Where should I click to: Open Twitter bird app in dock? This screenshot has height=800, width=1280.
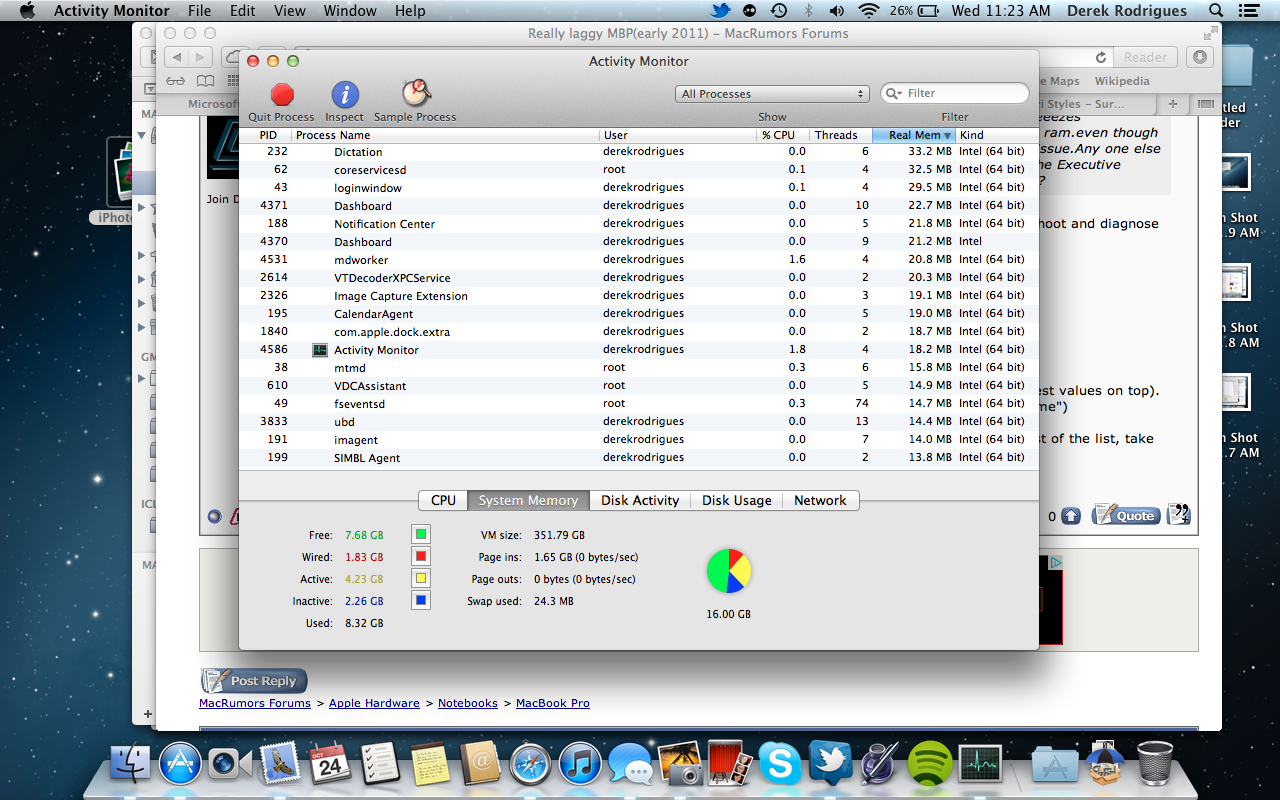click(830, 765)
